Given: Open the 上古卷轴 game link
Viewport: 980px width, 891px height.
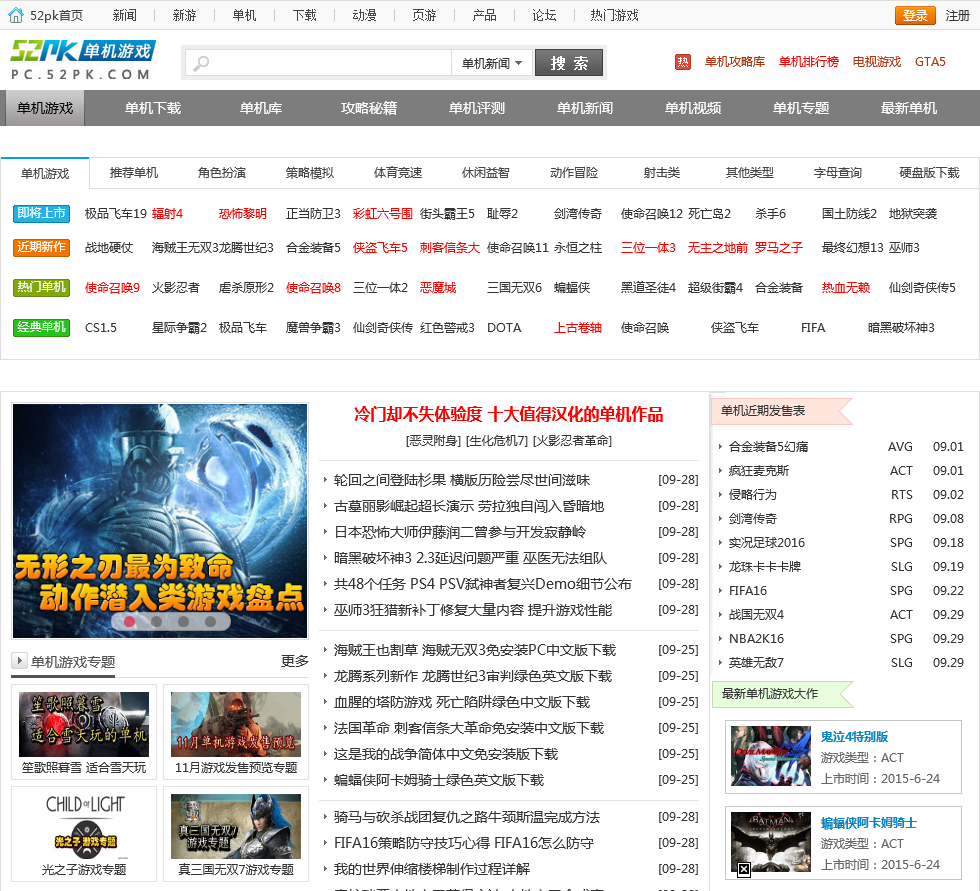Looking at the screenshot, I should [578, 327].
